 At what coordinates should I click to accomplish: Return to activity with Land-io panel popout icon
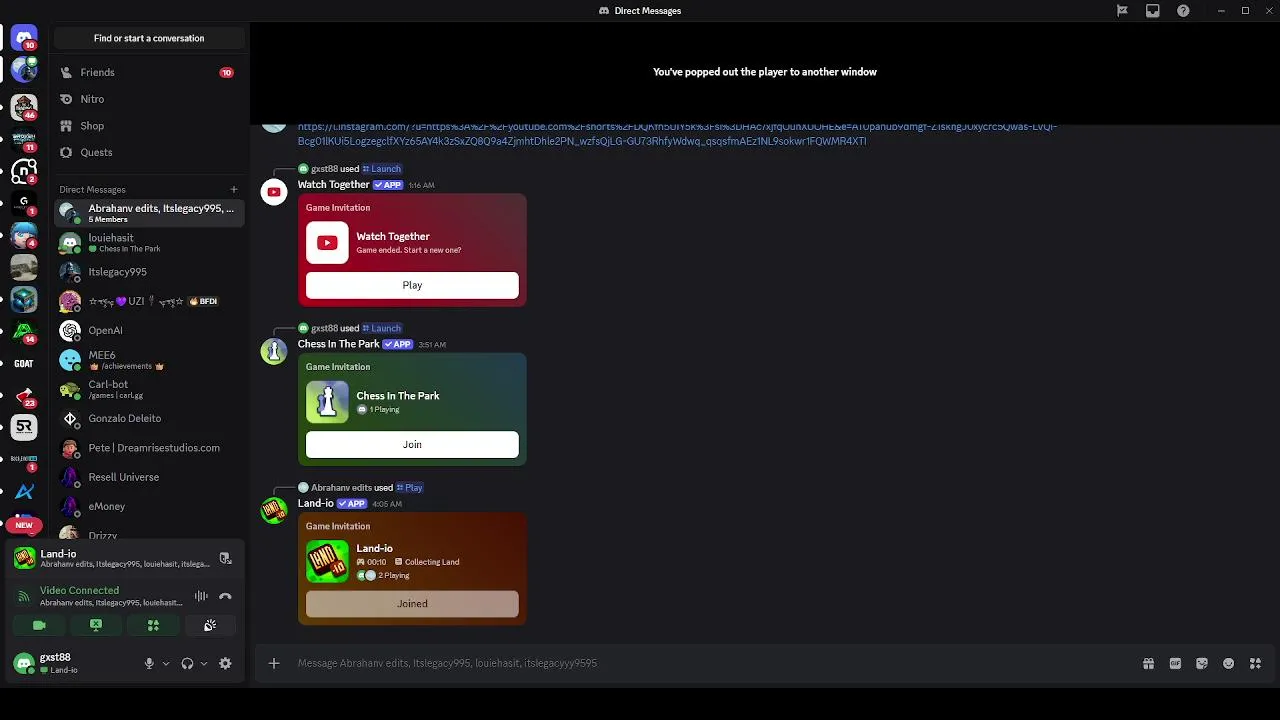[225, 559]
